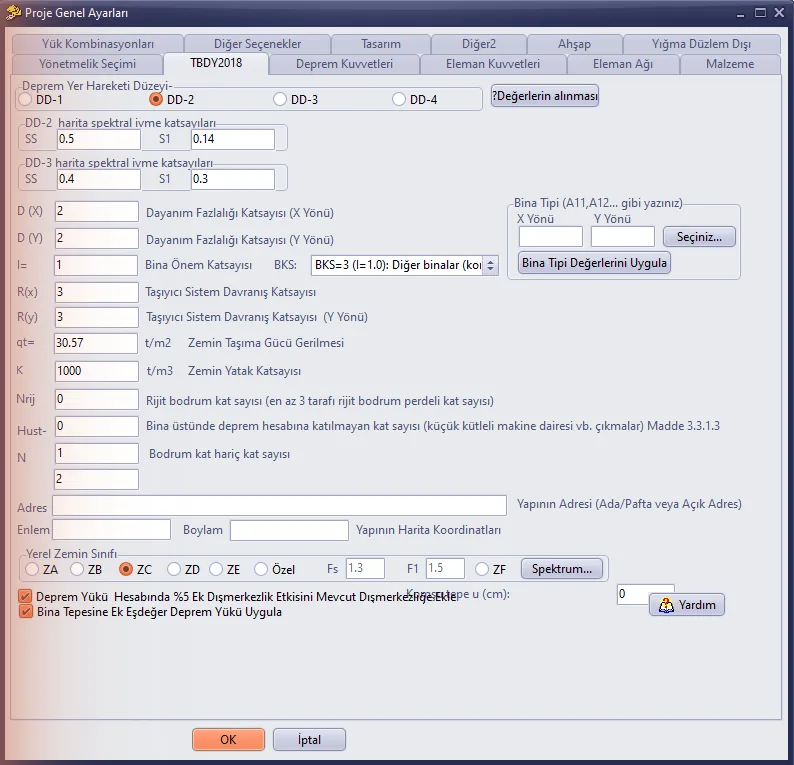Image resolution: width=794 pixels, height=765 pixels.
Task: Focus the Adres address field
Action: tap(280, 505)
